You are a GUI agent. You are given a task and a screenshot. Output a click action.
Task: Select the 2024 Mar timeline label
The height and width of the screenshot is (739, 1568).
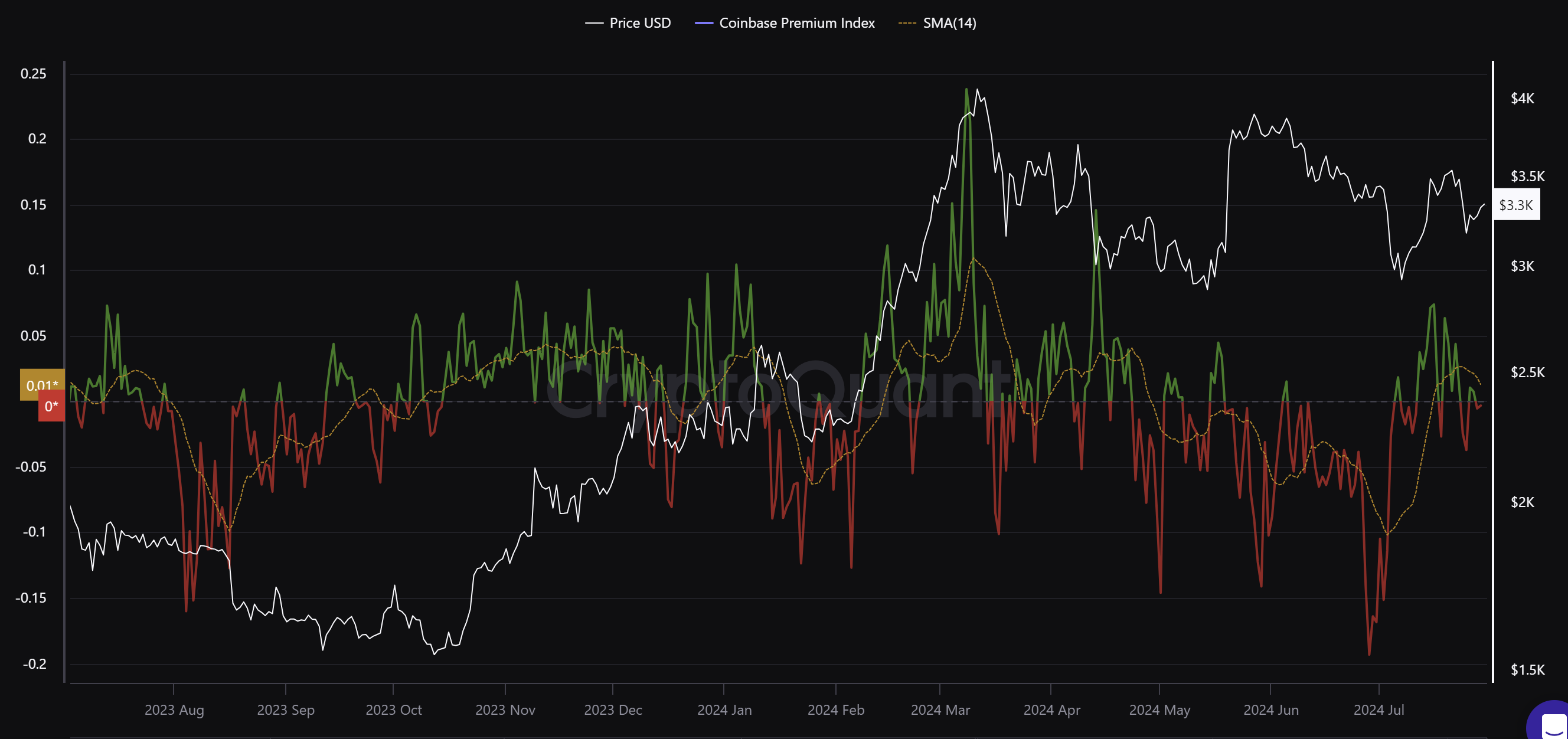click(940, 709)
